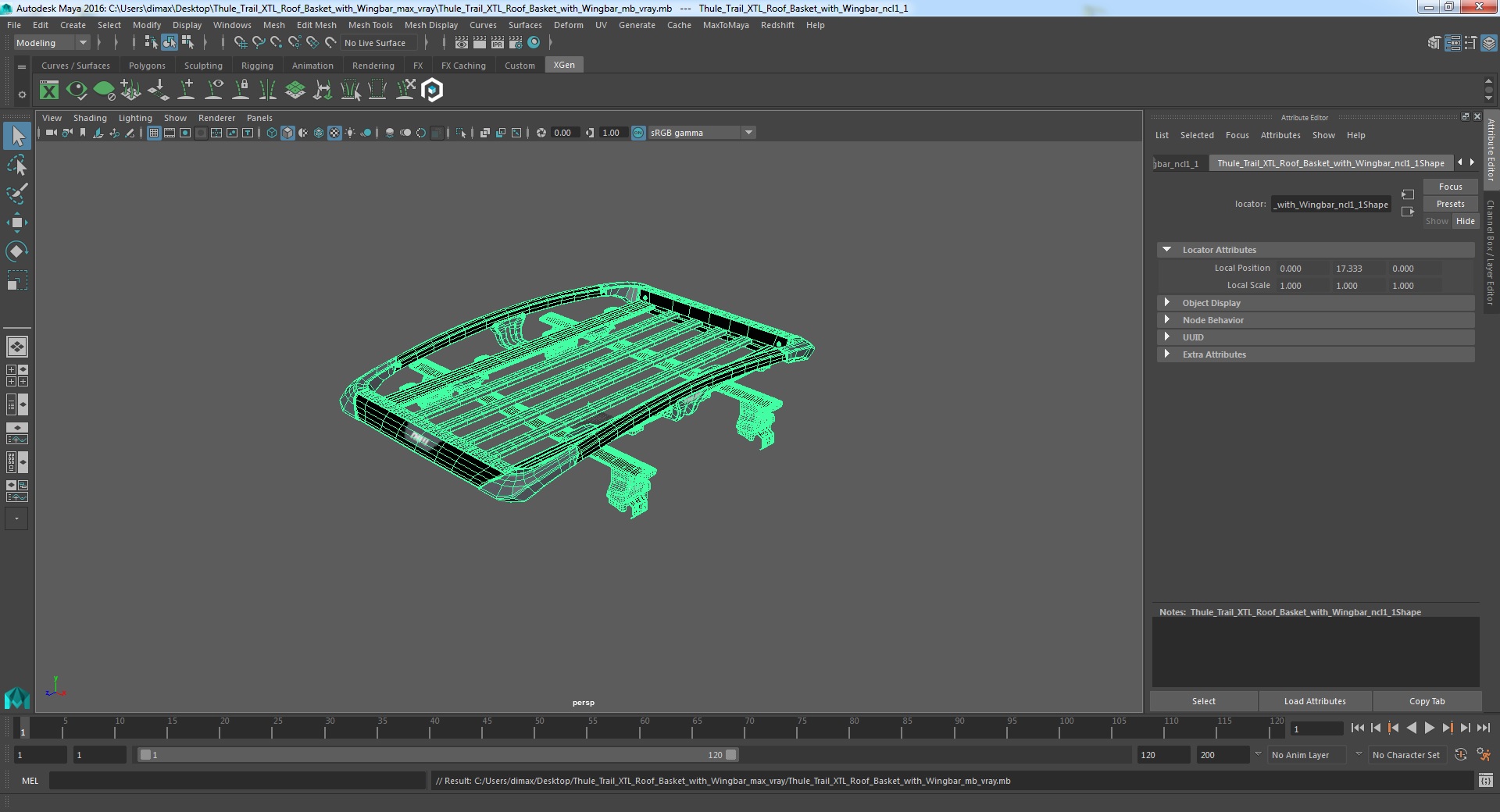Click the viewport gamma value 1.00 field
The height and width of the screenshot is (812, 1500).
pos(612,133)
